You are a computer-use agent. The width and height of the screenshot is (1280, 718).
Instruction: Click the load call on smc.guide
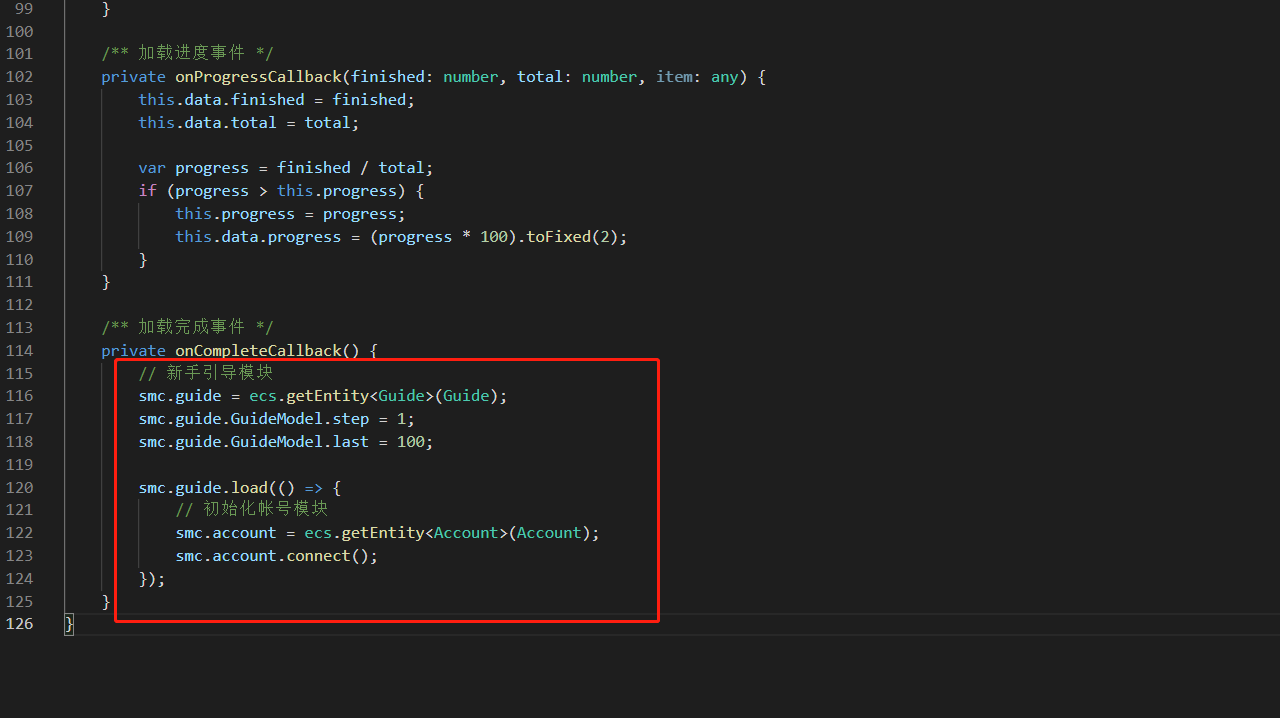pos(249,488)
